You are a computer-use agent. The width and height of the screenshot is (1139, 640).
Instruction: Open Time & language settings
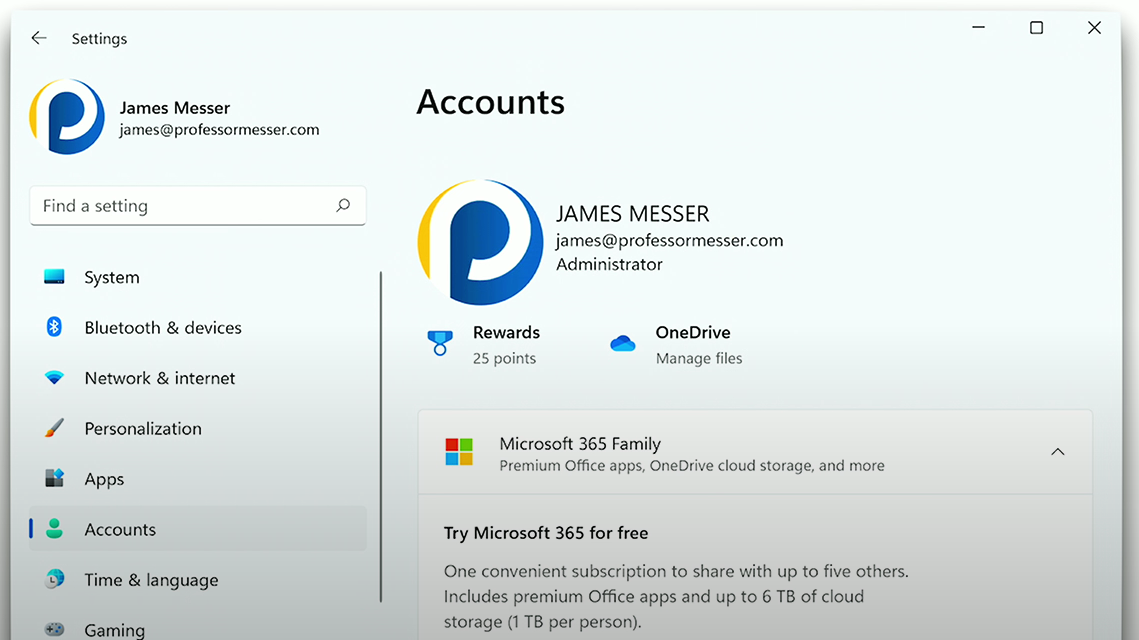pos(198,579)
